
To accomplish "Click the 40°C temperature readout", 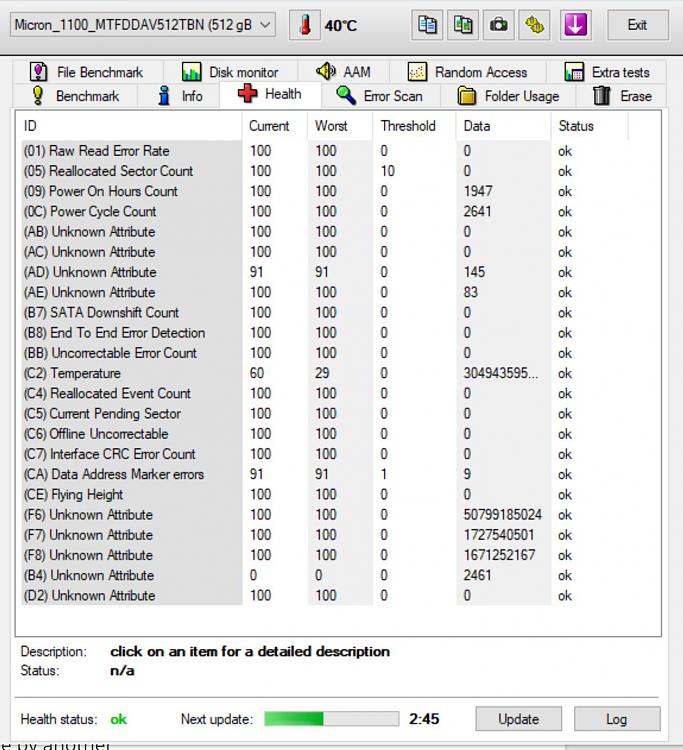I will coord(341,25).
